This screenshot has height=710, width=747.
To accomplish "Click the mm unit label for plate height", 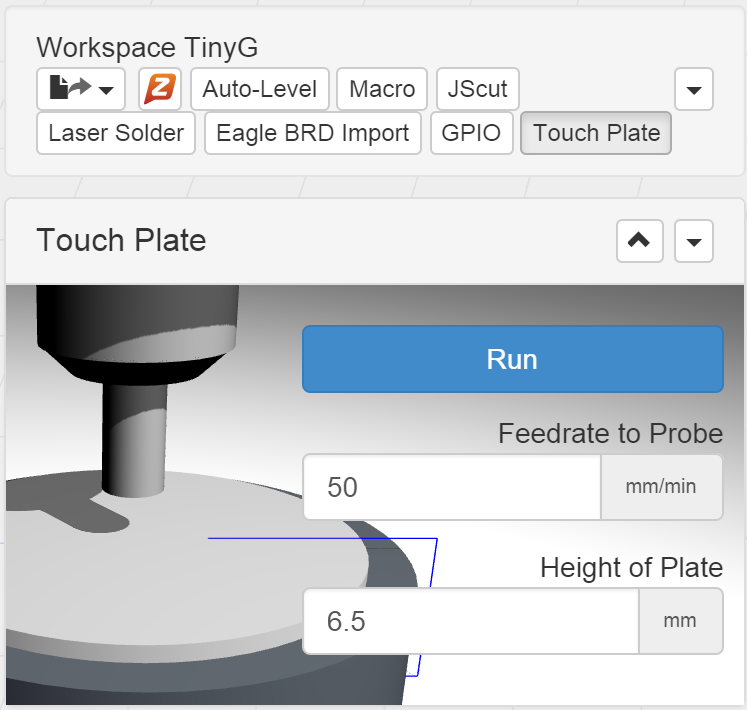I will tap(680, 621).
